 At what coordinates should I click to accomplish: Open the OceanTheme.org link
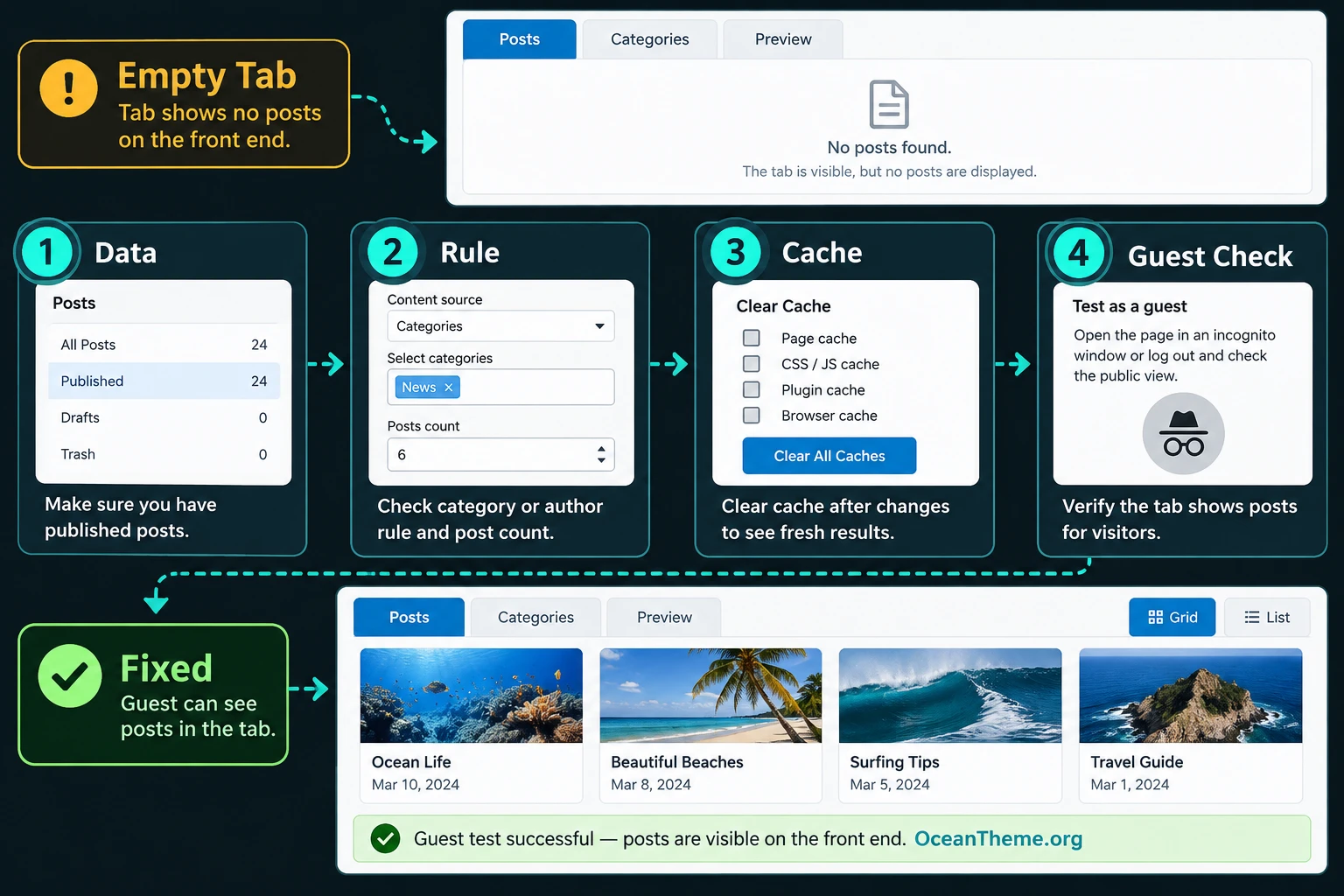998,838
